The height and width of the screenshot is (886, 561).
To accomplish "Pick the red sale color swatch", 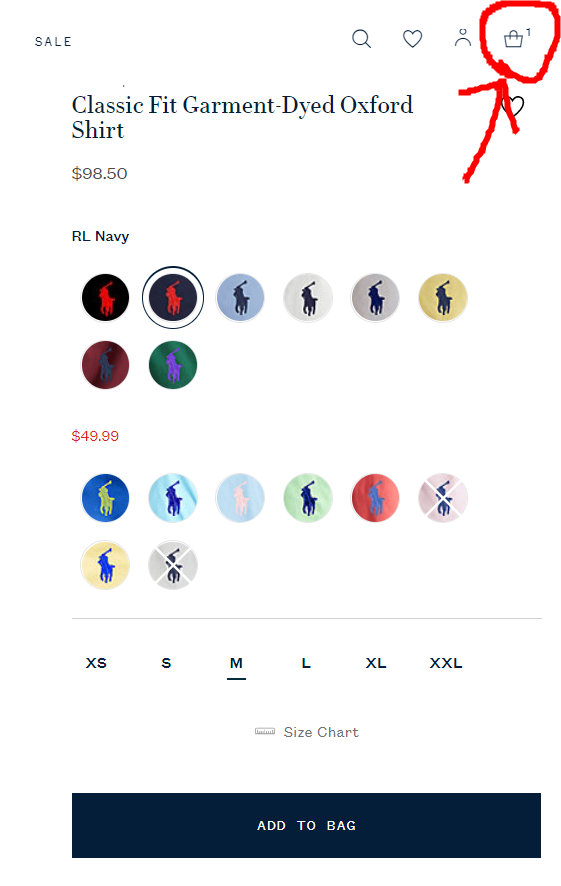I will click(x=375, y=498).
